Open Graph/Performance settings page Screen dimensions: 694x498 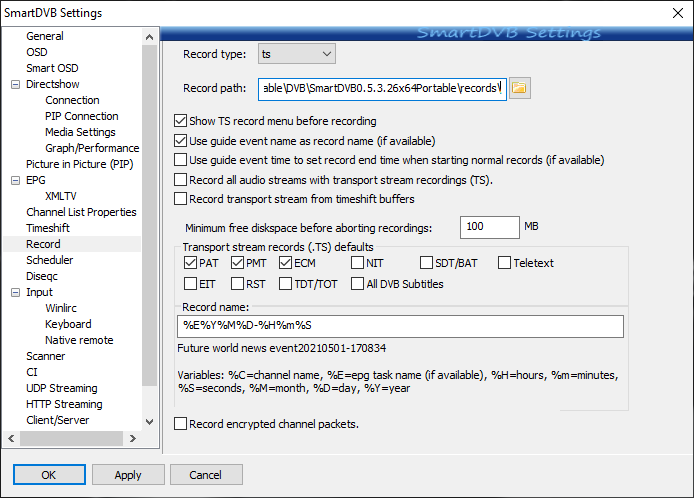pyautogui.click(x=92, y=148)
